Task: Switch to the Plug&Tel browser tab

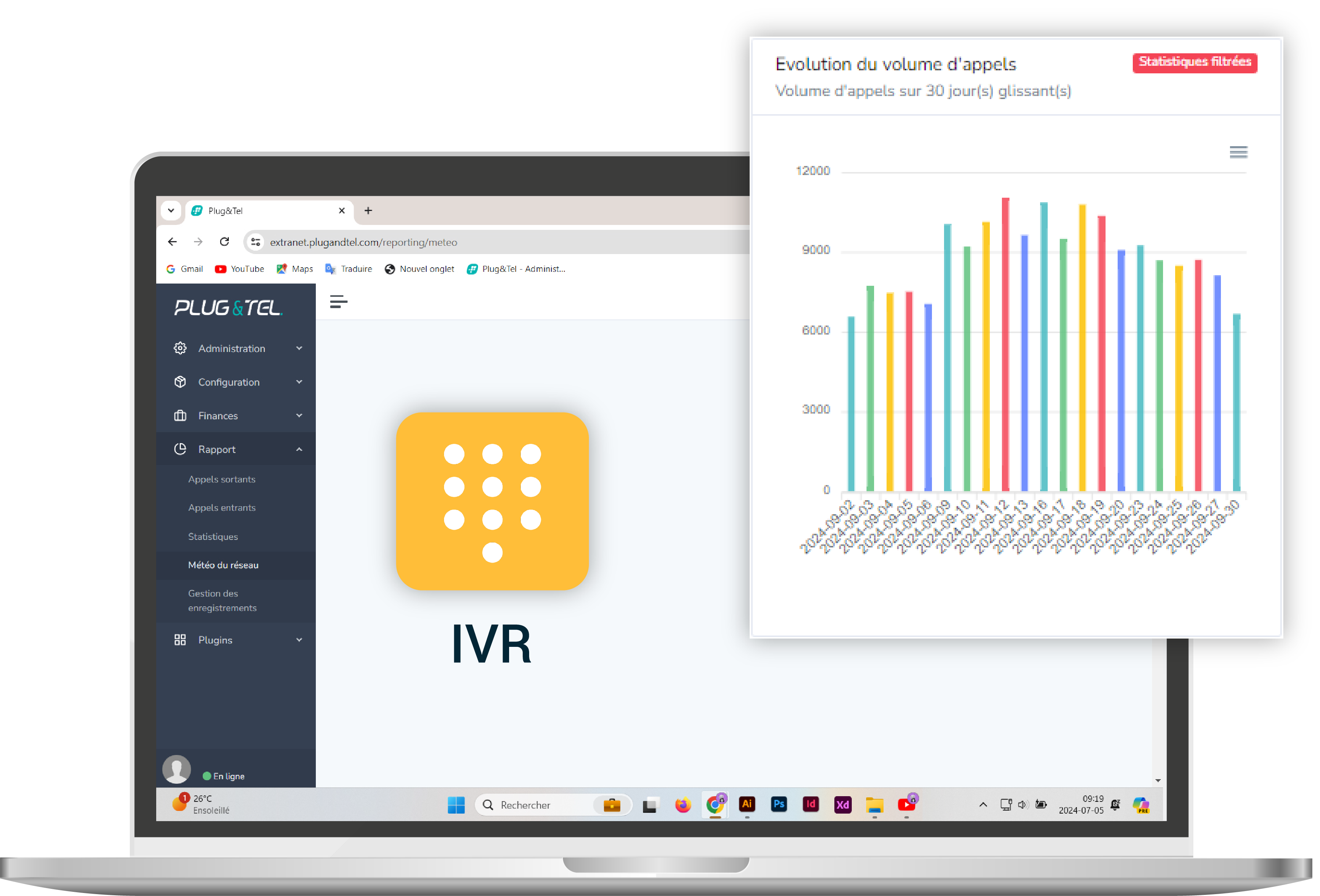Action: tap(269, 211)
